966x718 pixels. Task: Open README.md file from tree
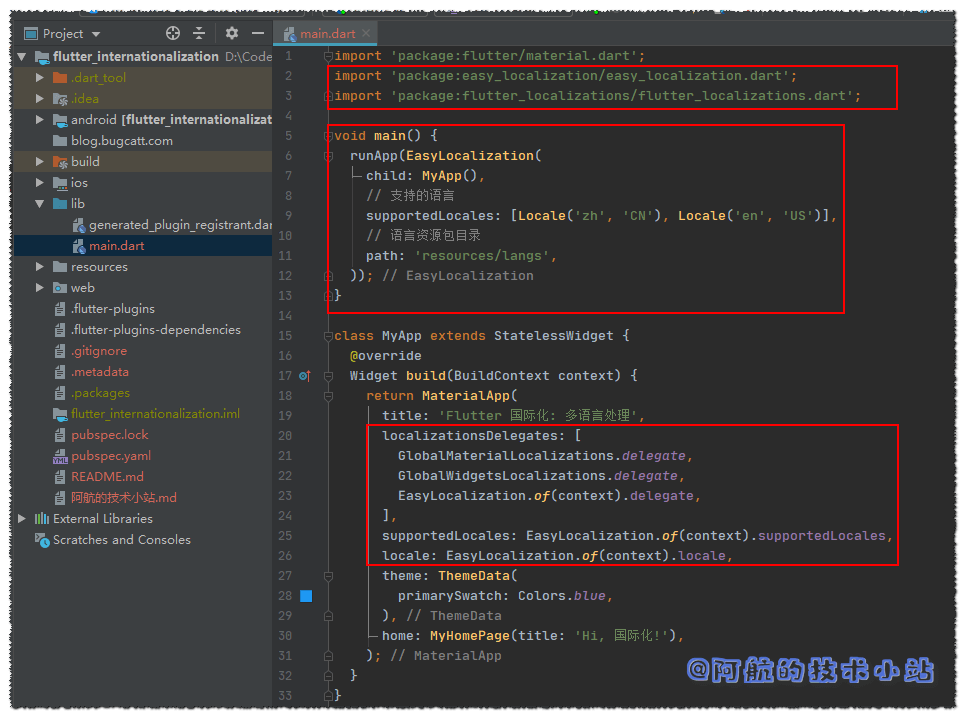(107, 477)
